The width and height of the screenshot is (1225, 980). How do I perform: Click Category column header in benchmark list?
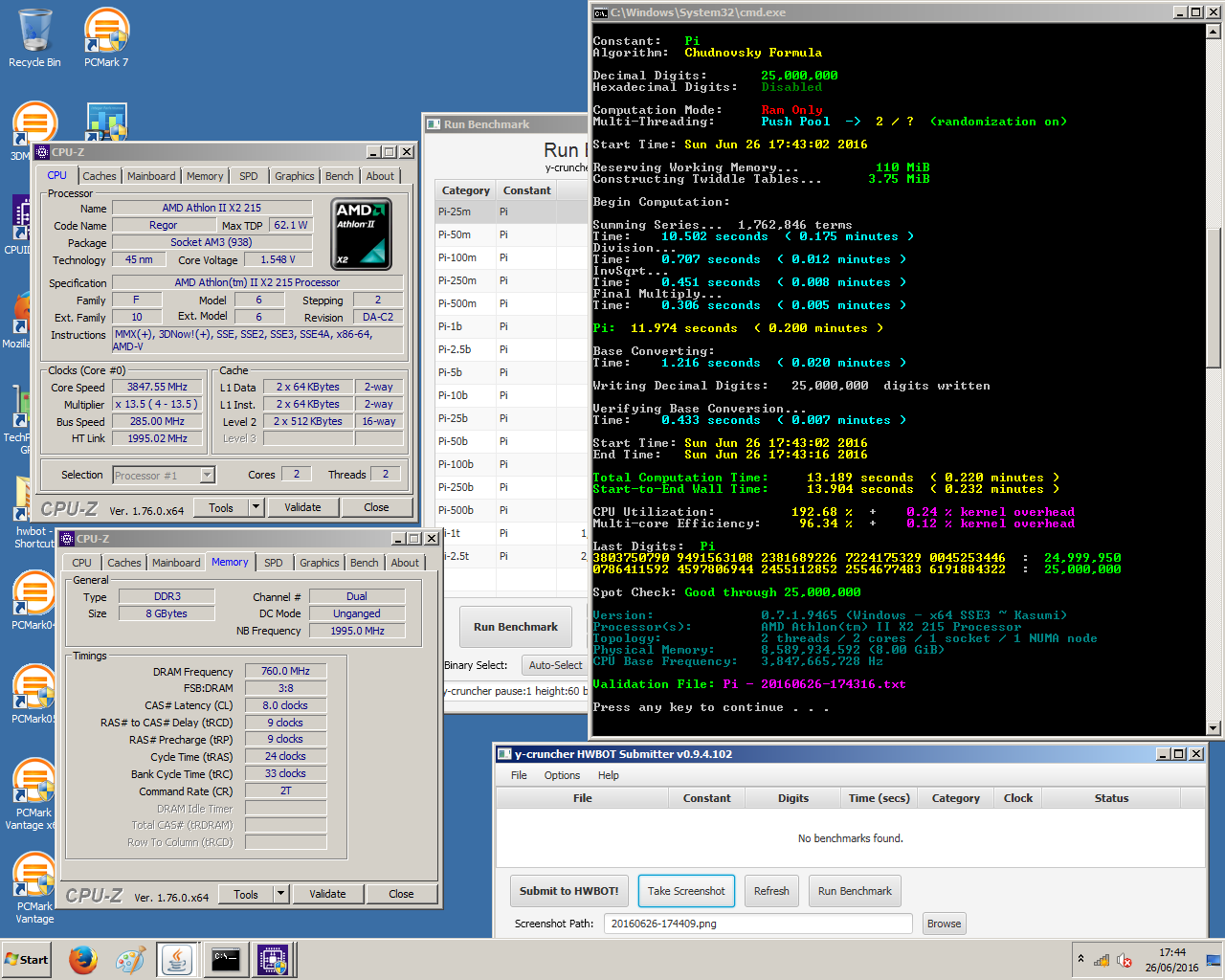point(466,190)
